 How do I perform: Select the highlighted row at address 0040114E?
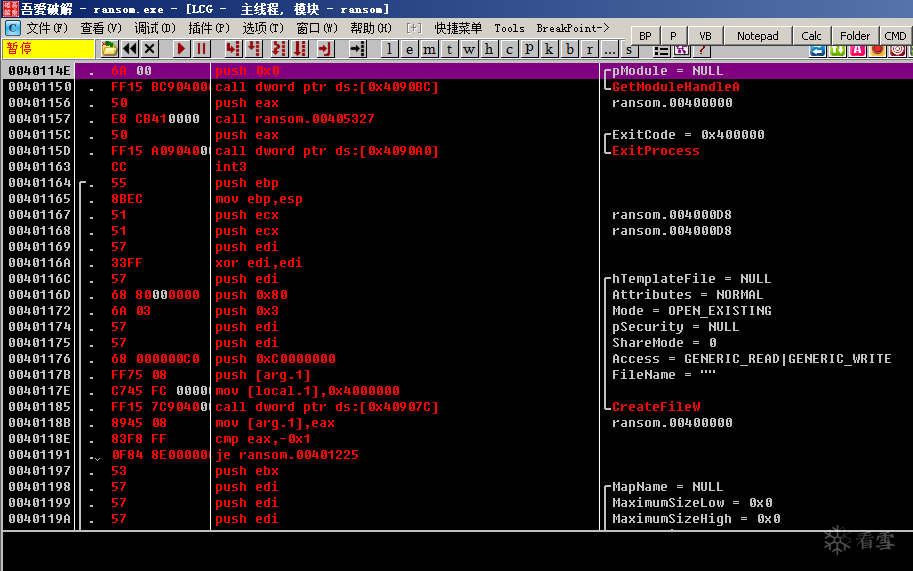coord(458,70)
